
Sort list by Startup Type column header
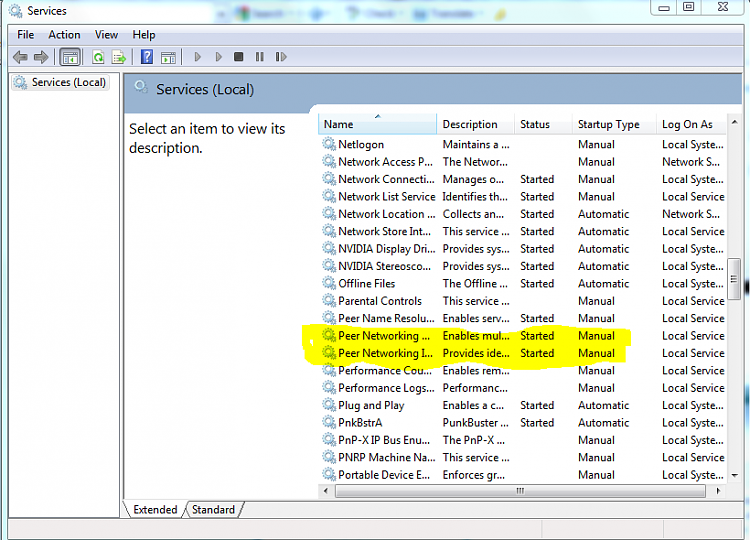pyautogui.click(x=614, y=124)
